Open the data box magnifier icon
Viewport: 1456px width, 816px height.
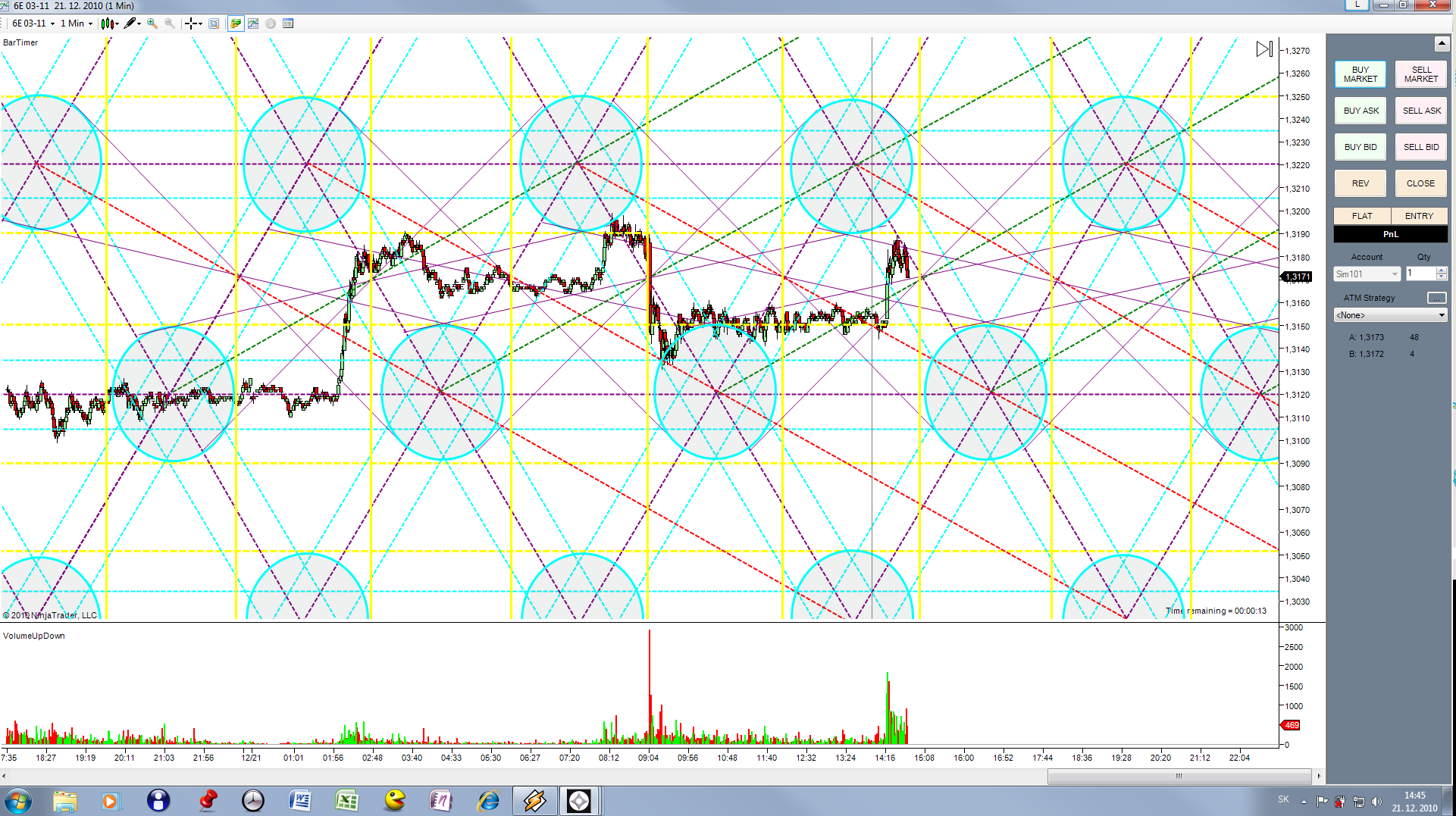[214, 23]
